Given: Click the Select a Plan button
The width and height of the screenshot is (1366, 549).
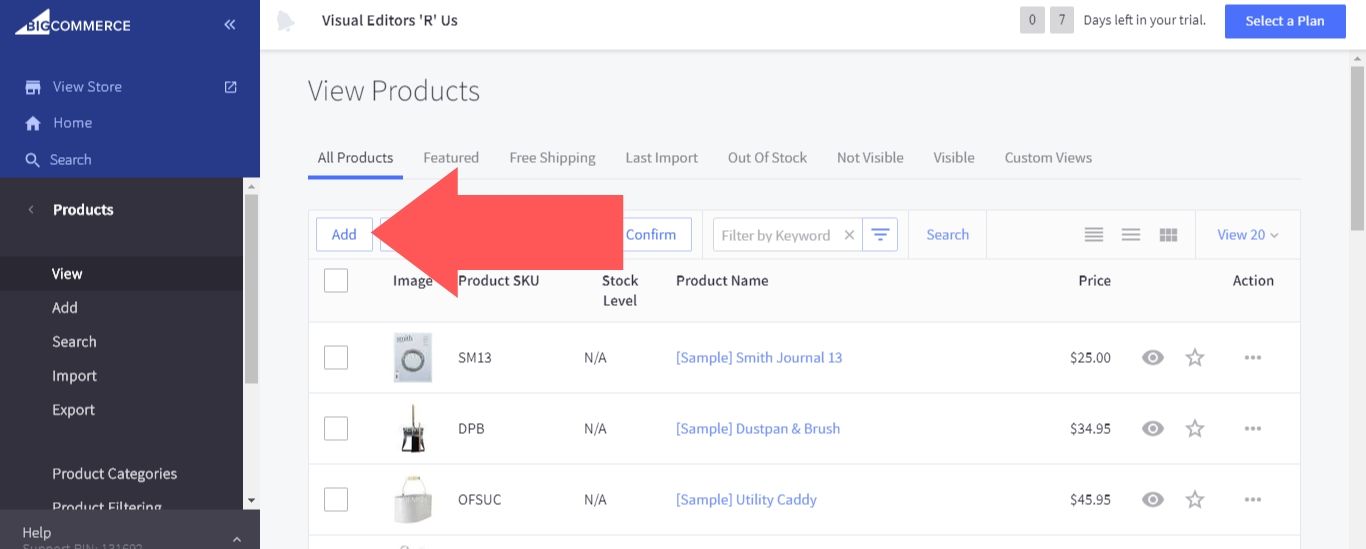Looking at the screenshot, I should click(1285, 21).
